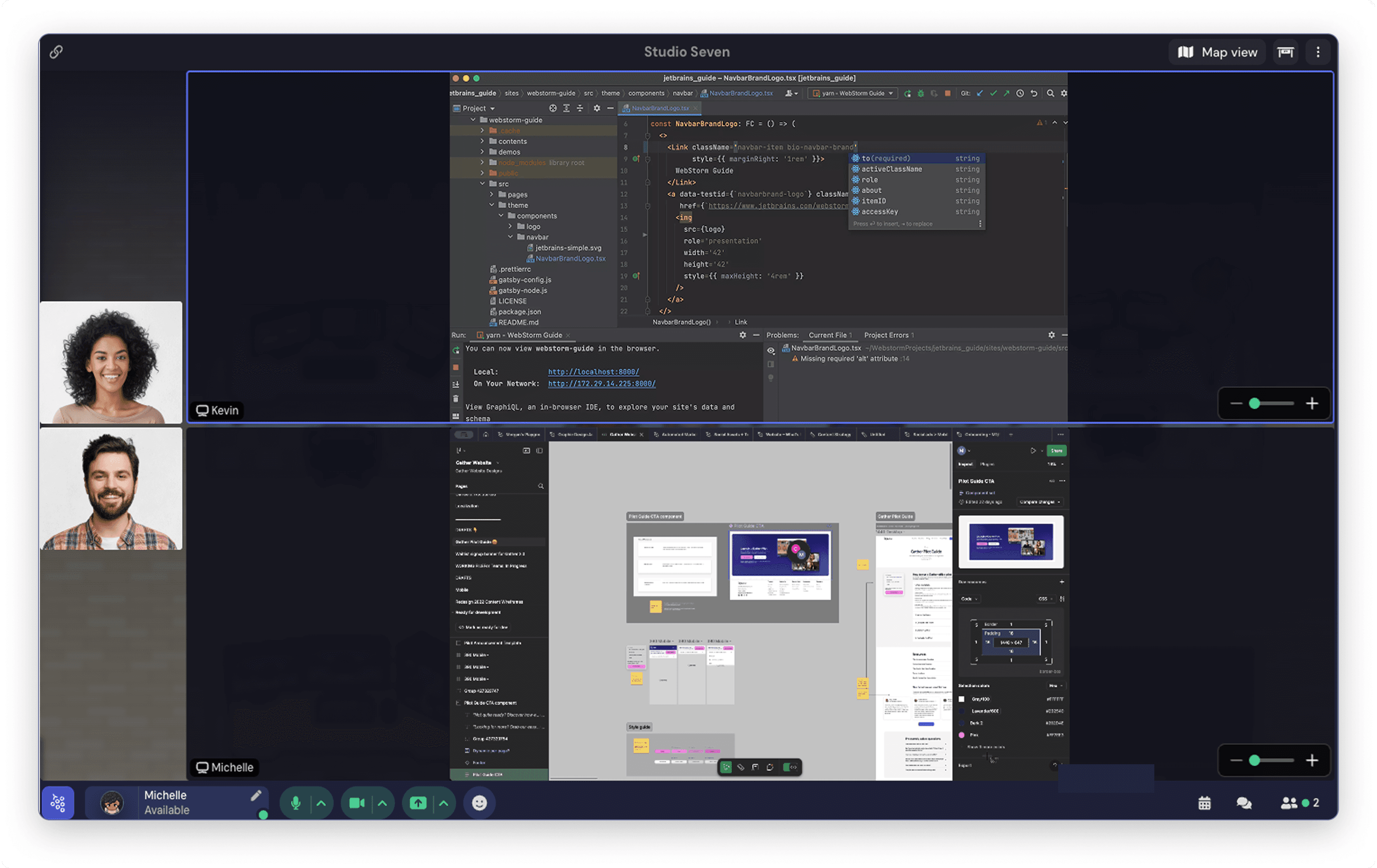The image size is (1377, 868).
Task: Open Git history clock icon
Action: click(1020, 93)
